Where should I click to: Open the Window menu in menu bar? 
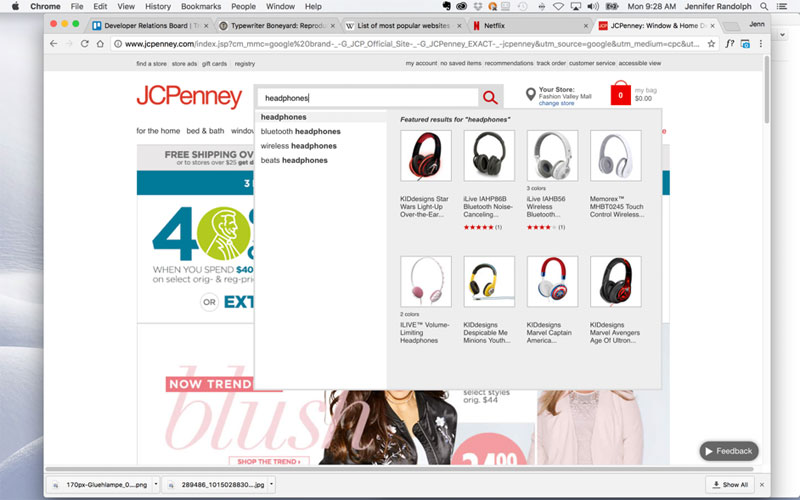pyautogui.click(x=280, y=6)
